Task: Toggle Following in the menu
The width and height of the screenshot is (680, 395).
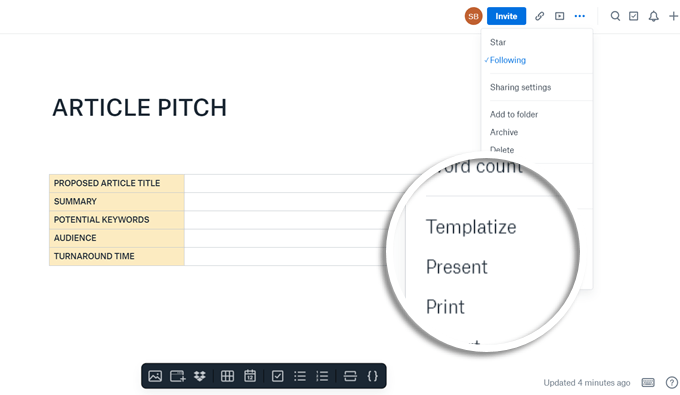Action: [507, 60]
